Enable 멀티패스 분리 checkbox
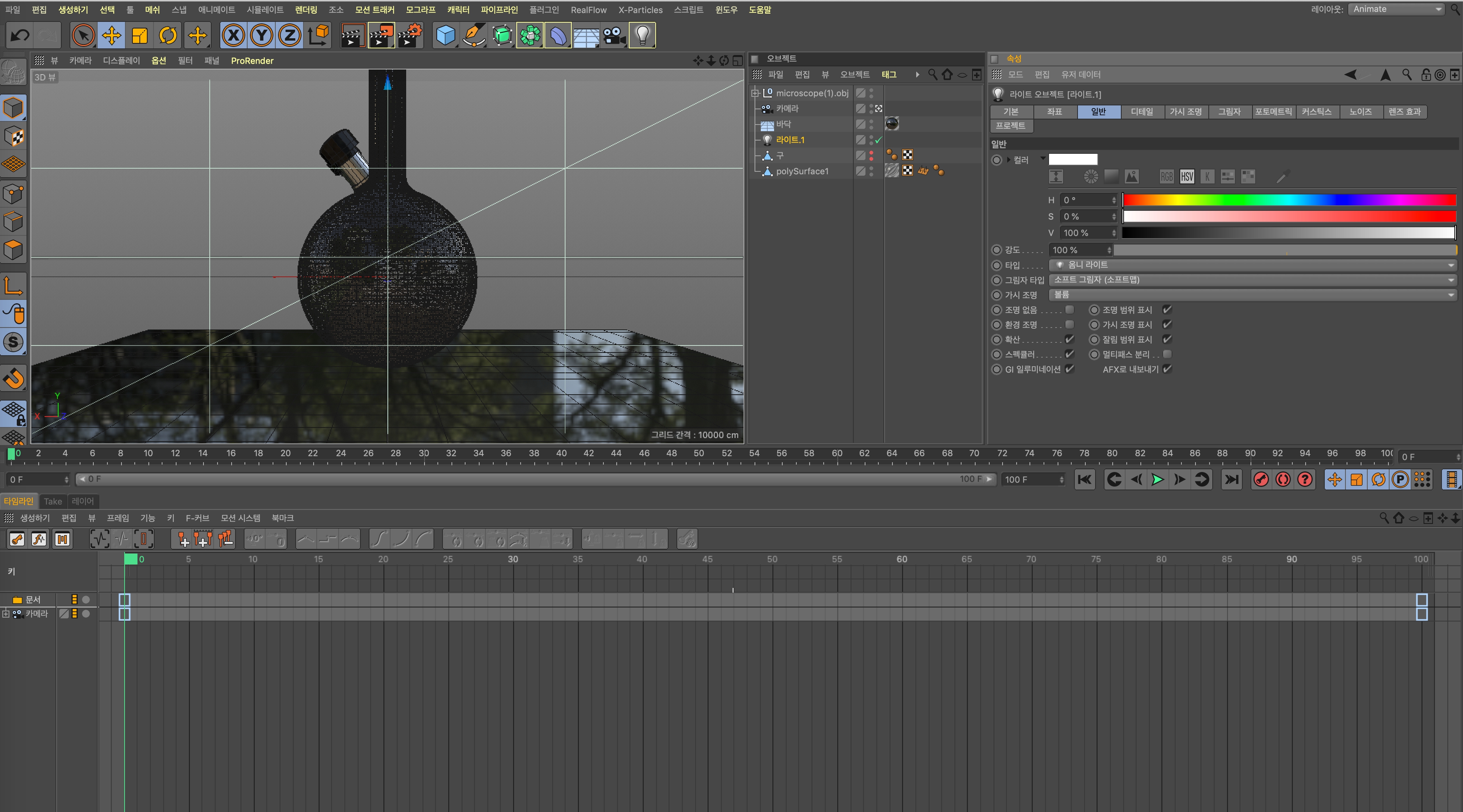The height and width of the screenshot is (812, 1463). (1167, 354)
